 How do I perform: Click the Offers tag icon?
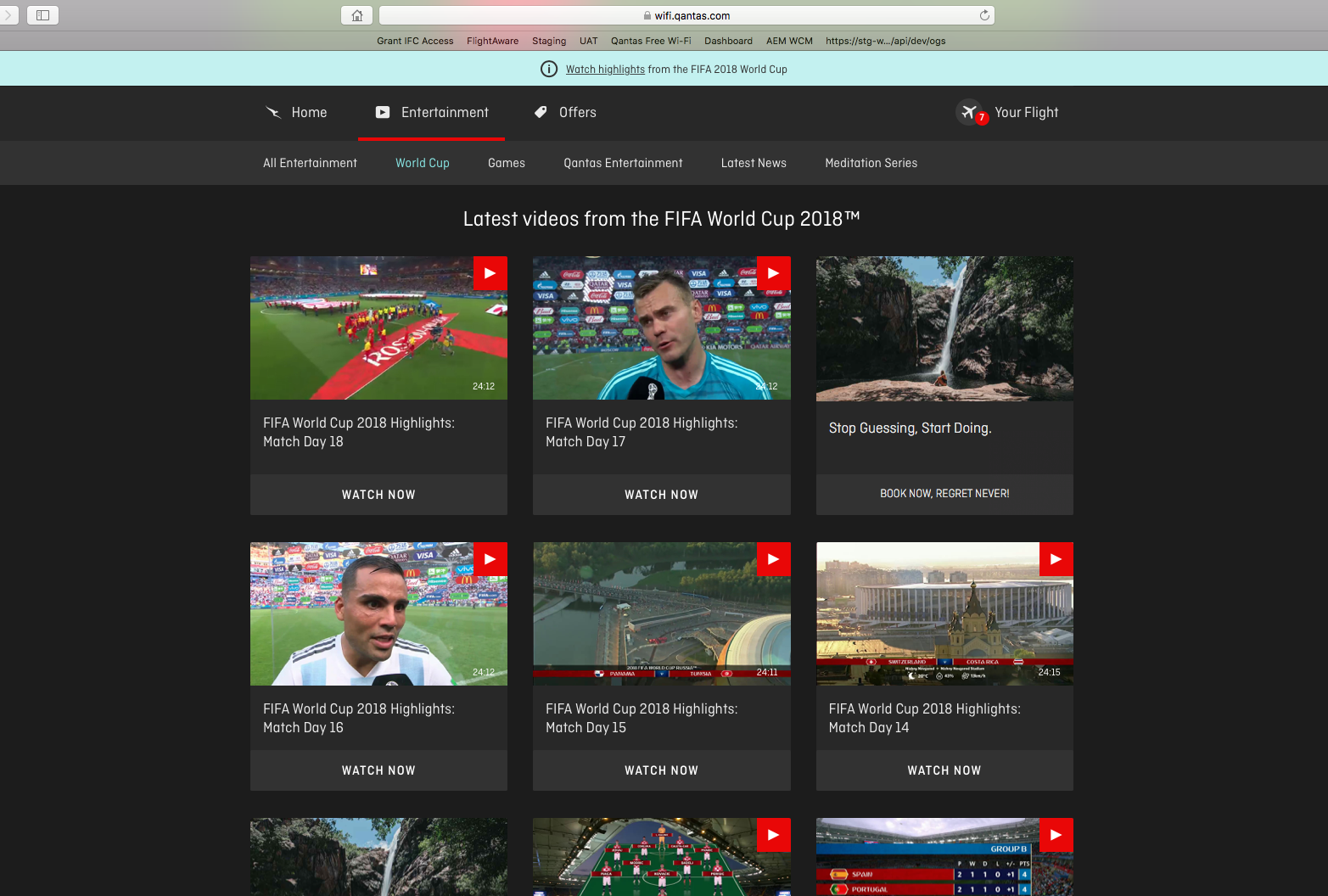click(541, 112)
